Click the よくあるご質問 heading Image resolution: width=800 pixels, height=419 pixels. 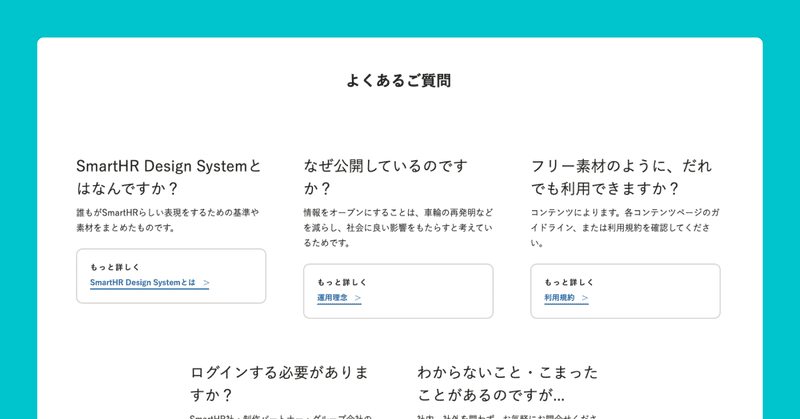point(398,81)
